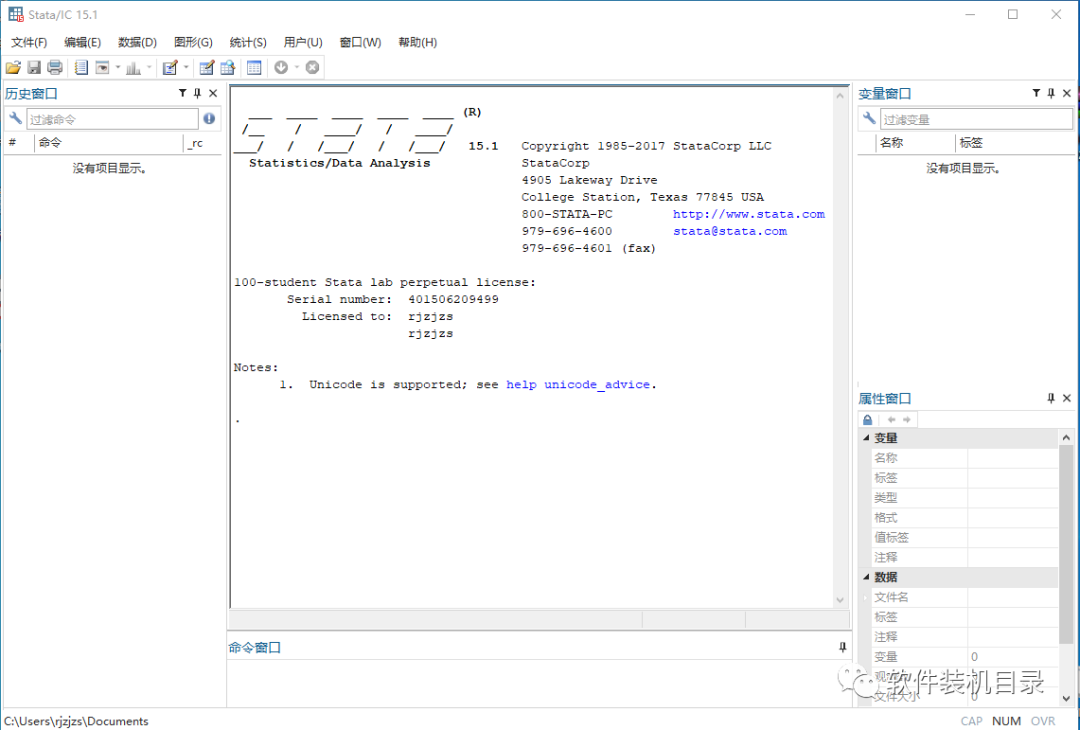Open a file with the folder icon
This screenshot has height=730, width=1080.
click(13, 67)
